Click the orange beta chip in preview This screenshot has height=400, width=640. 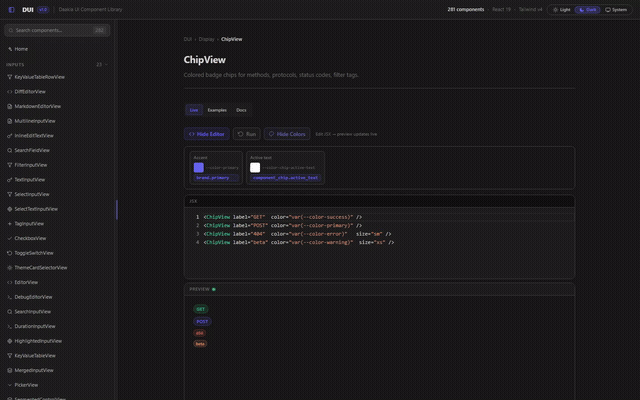coord(200,344)
